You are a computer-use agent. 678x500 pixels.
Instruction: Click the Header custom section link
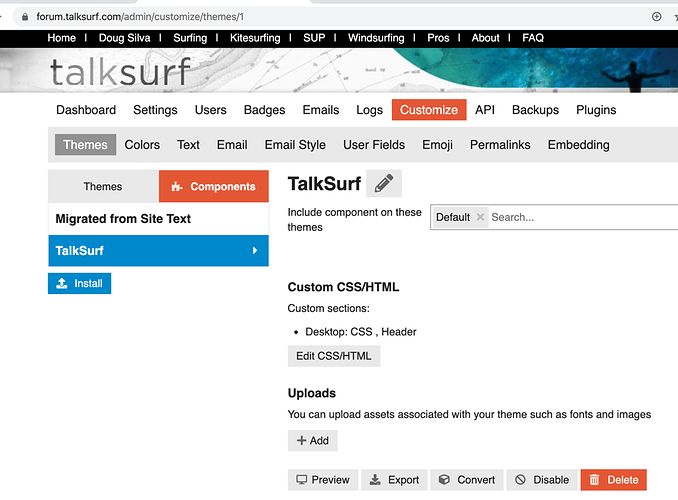(399, 332)
